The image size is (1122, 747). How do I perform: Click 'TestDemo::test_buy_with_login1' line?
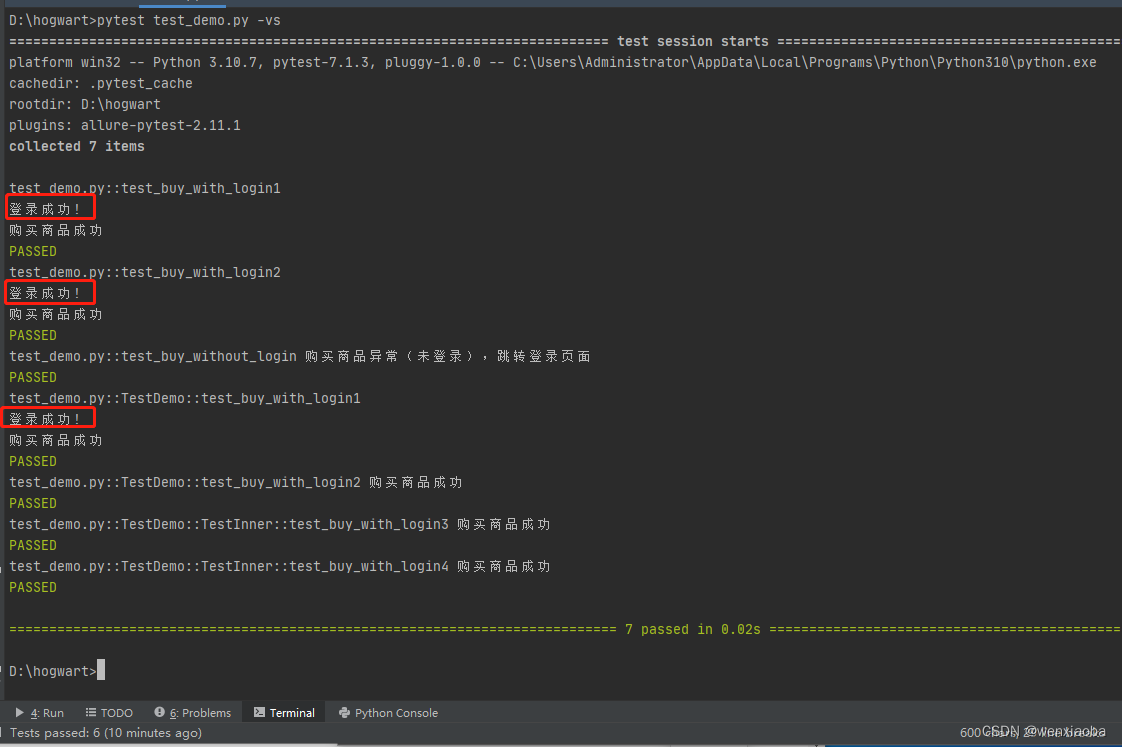185,398
